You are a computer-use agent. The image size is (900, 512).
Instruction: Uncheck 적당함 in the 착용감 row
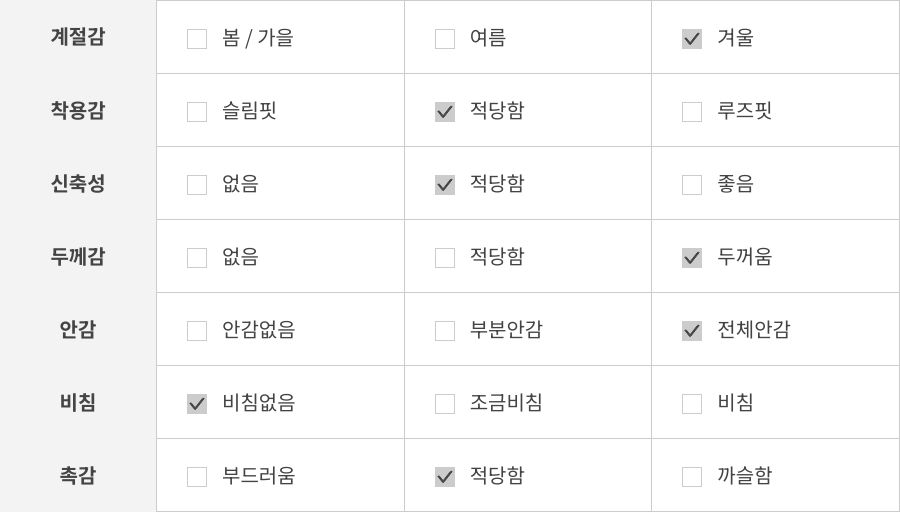click(445, 112)
